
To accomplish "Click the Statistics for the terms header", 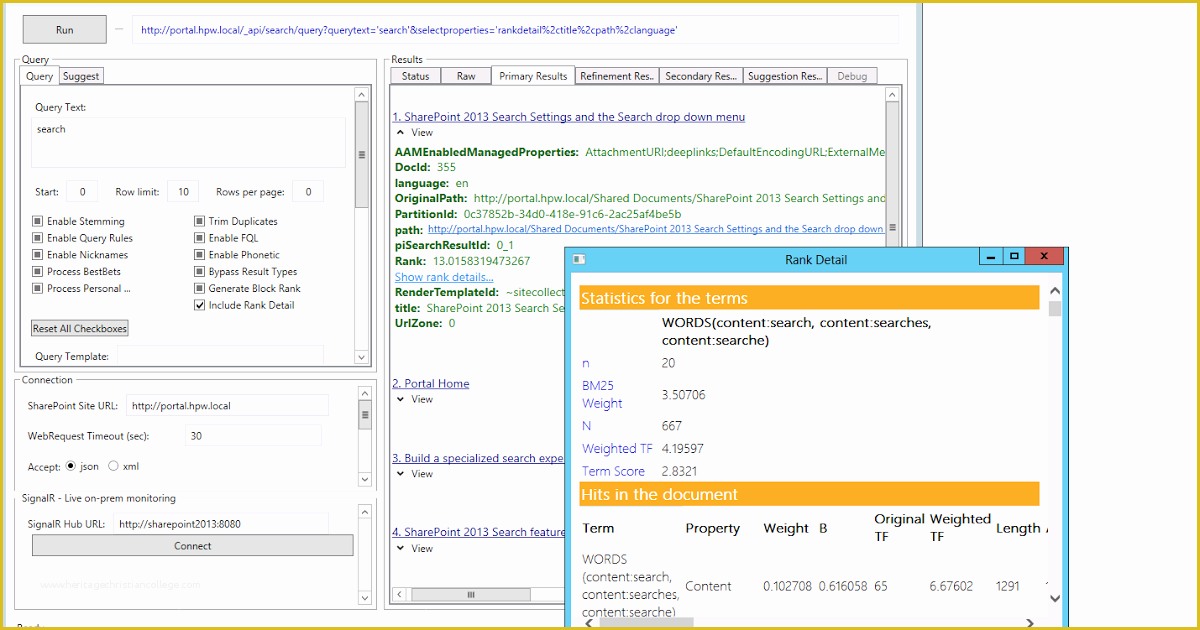I will click(809, 298).
